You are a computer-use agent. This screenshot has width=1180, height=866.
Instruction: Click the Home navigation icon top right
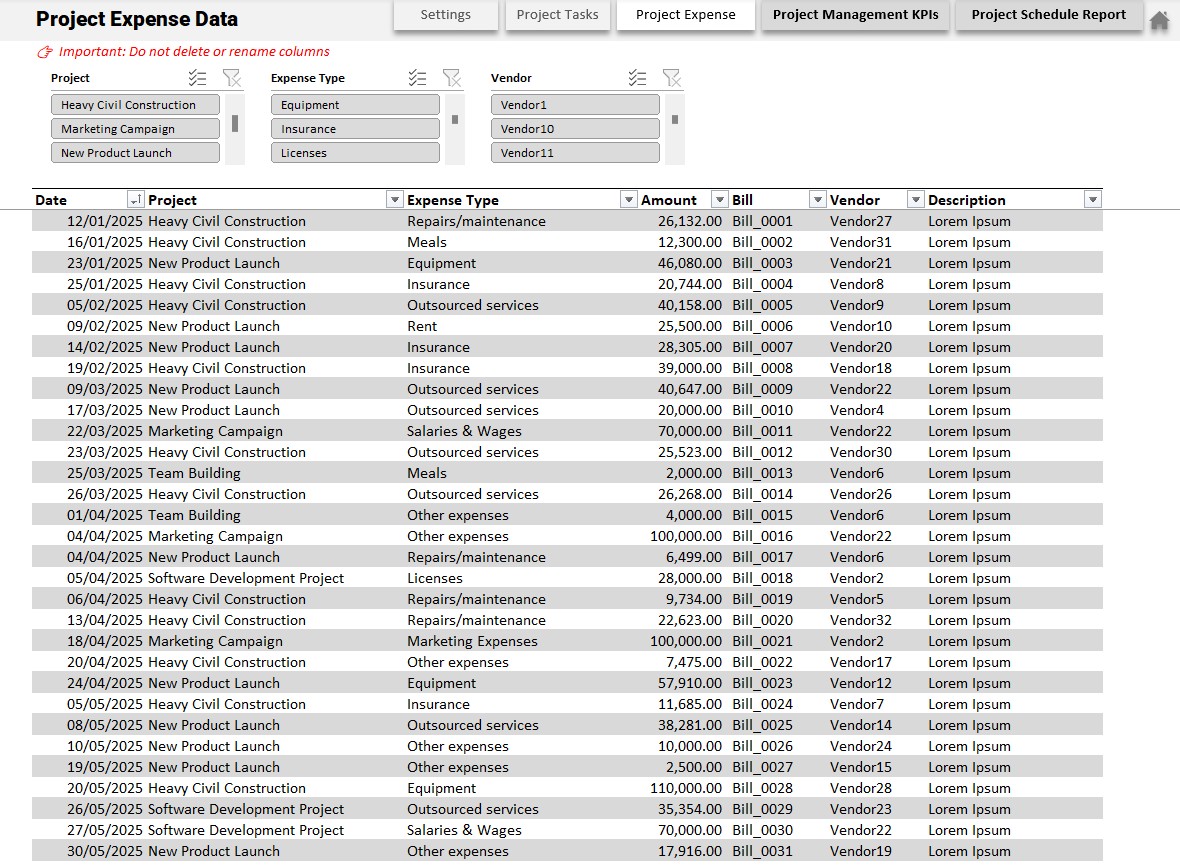point(1159,17)
